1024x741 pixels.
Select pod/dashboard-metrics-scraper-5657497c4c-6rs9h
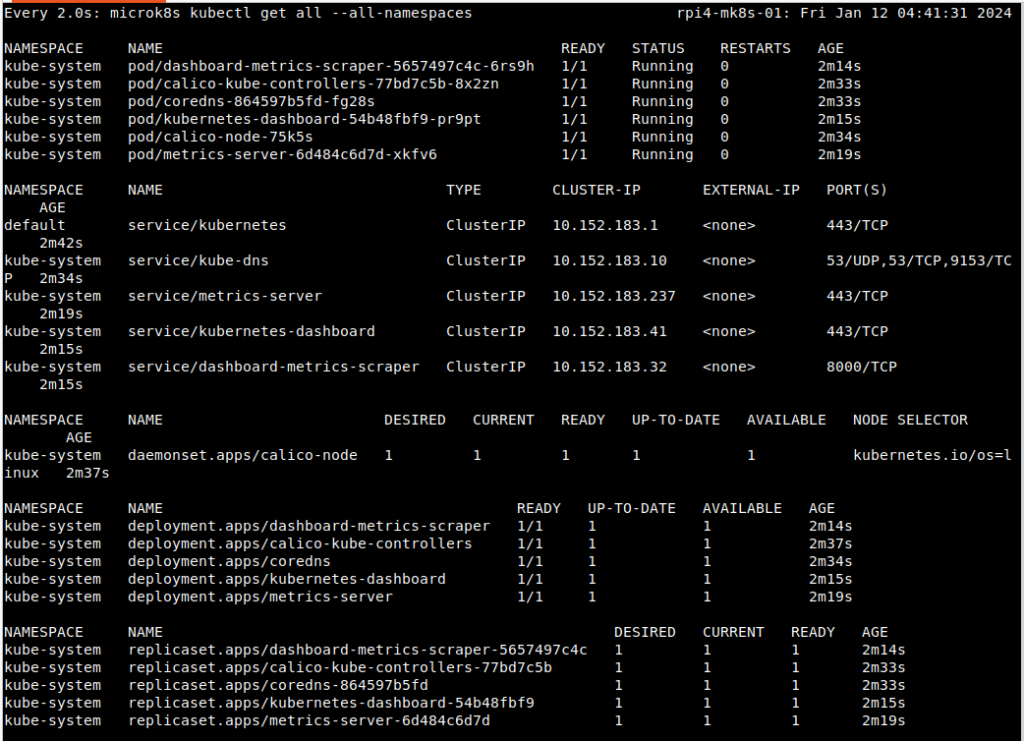point(330,67)
